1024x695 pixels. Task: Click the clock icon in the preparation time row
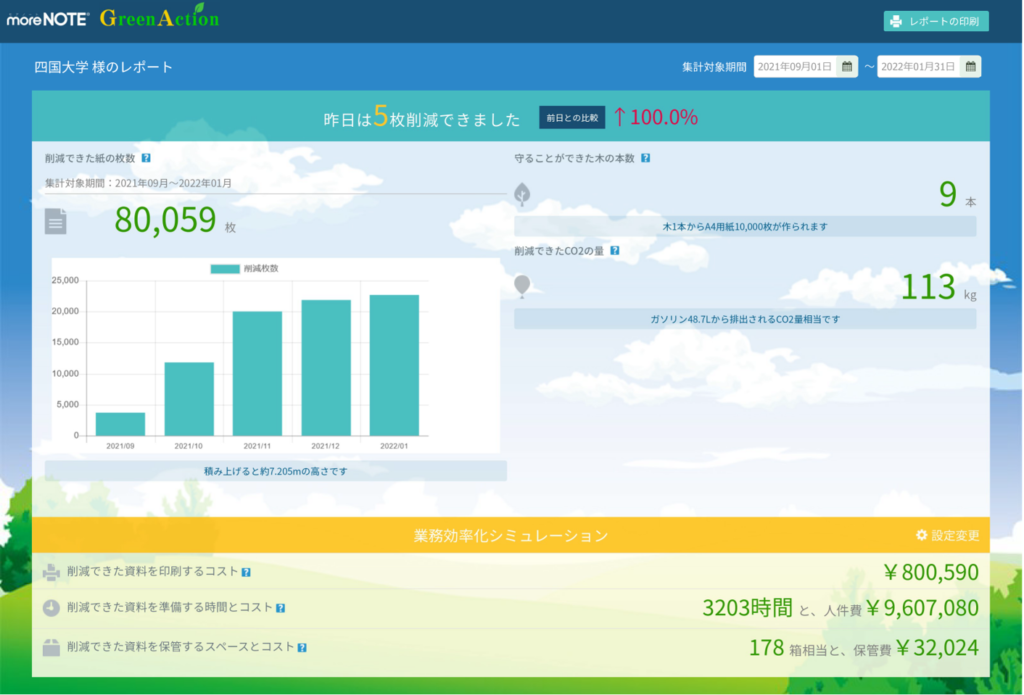click(50, 608)
